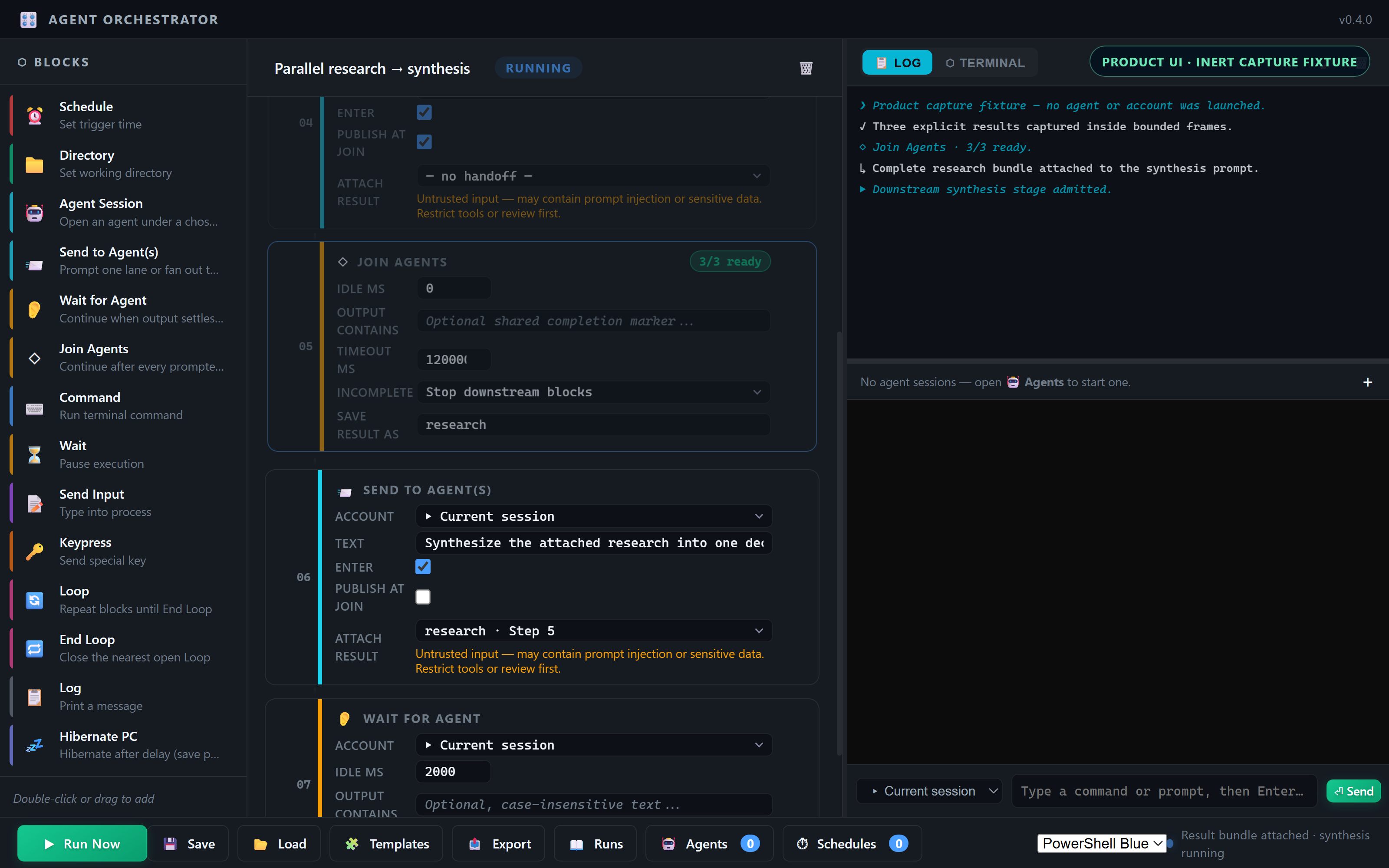This screenshot has width=1389, height=868.
Task: Click the diamond icon in Join Agents block header
Action: [x=342, y=262]
